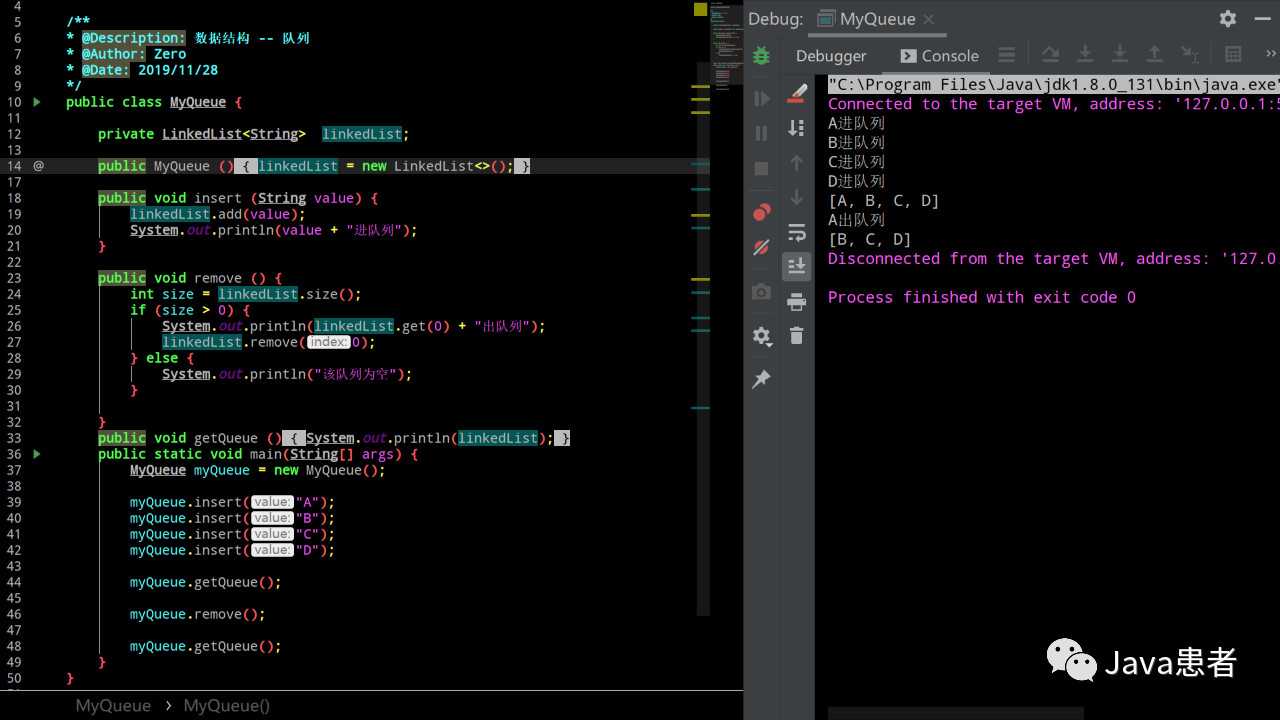1280x720 pixels.
Task: Switch to the Console tab
Action: click(940, 56)
